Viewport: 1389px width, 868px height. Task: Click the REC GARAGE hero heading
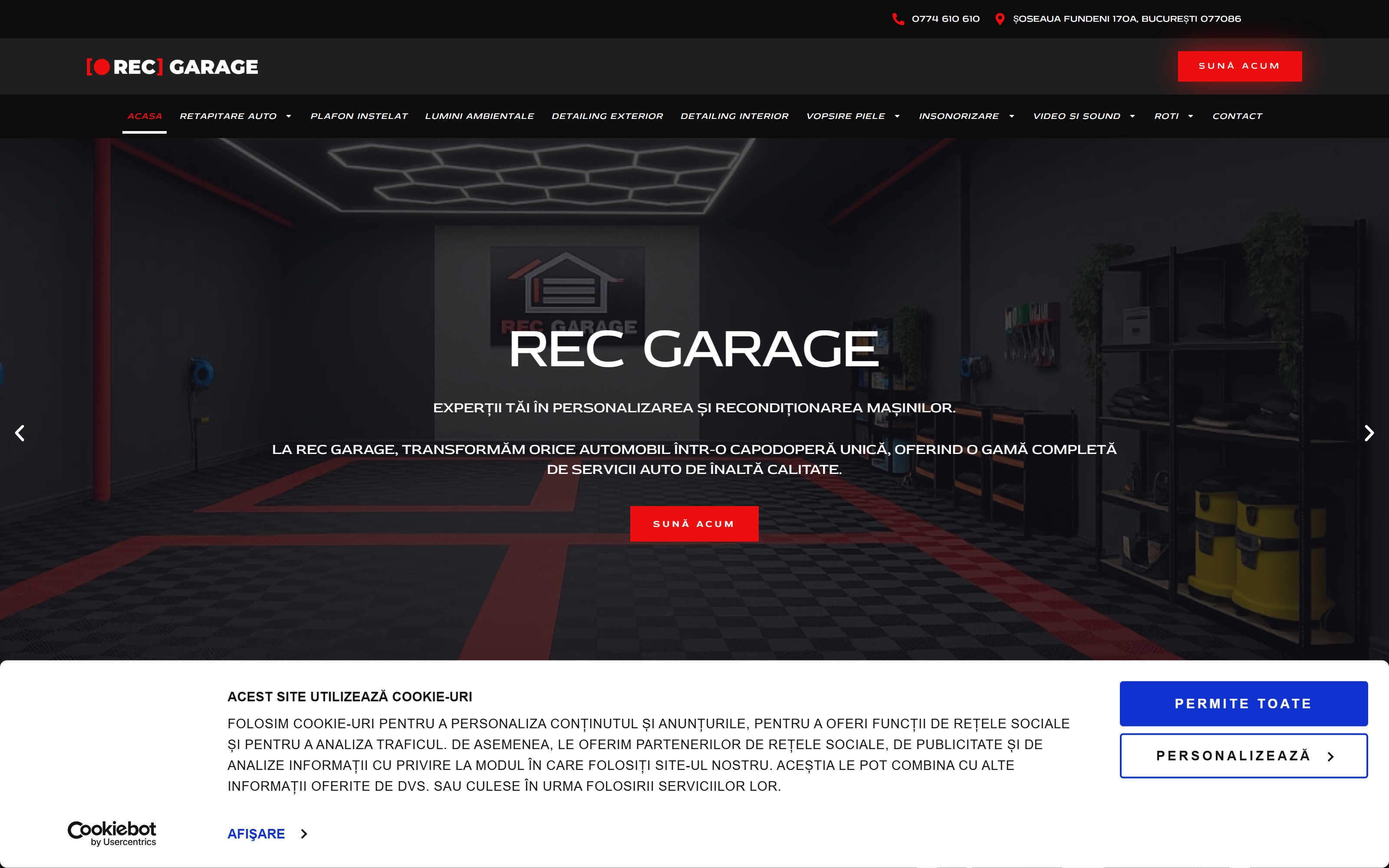pos(694,349)
